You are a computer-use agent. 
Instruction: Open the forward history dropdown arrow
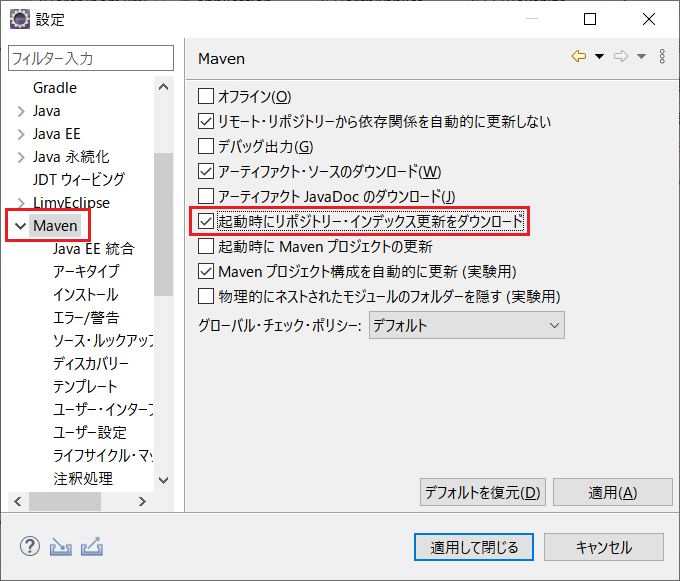click(641, 56)
